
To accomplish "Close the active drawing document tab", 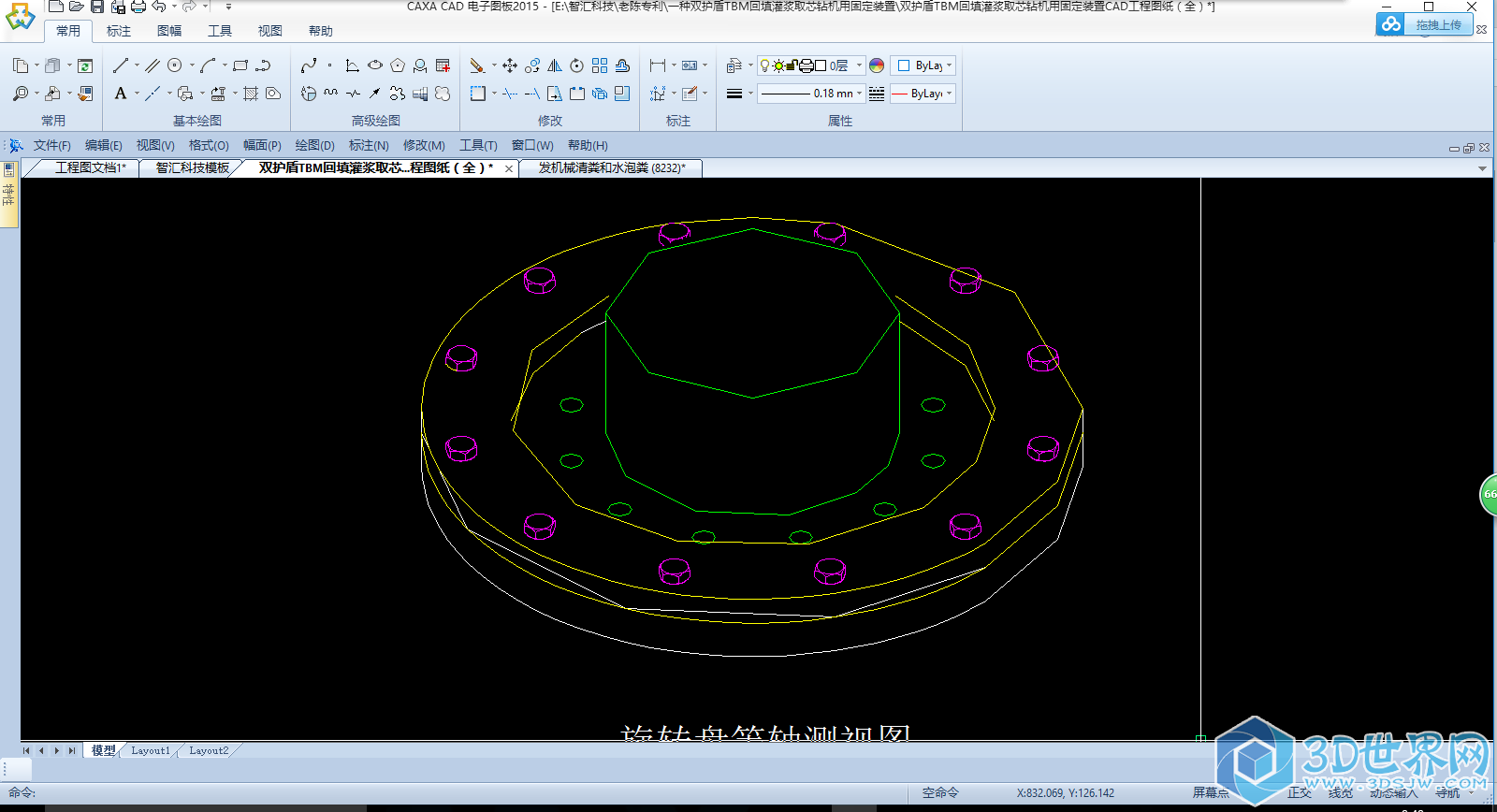I will (x=509, y=168).
